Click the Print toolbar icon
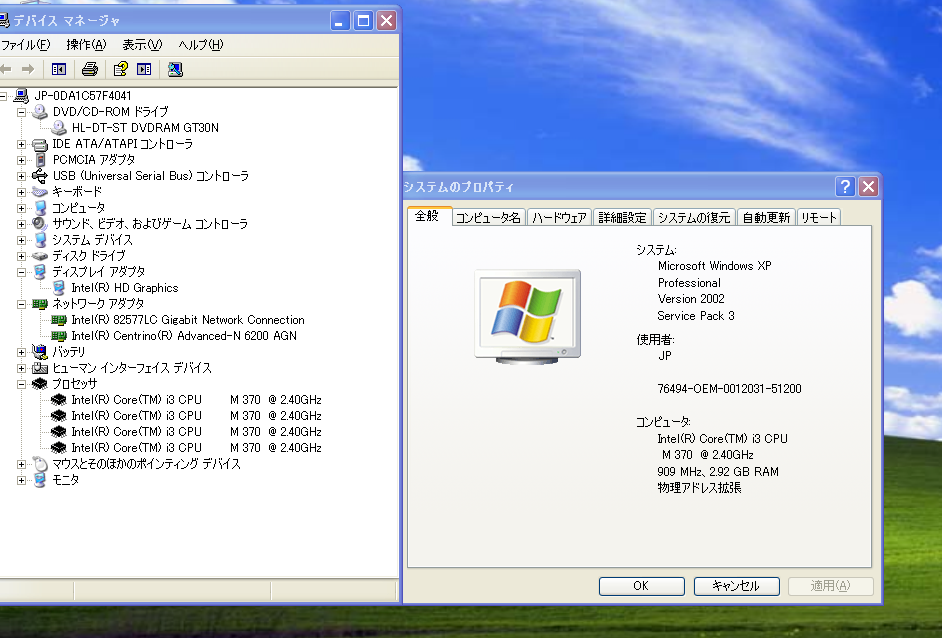This screenshot has height=638, width=942. coord(90,70)
